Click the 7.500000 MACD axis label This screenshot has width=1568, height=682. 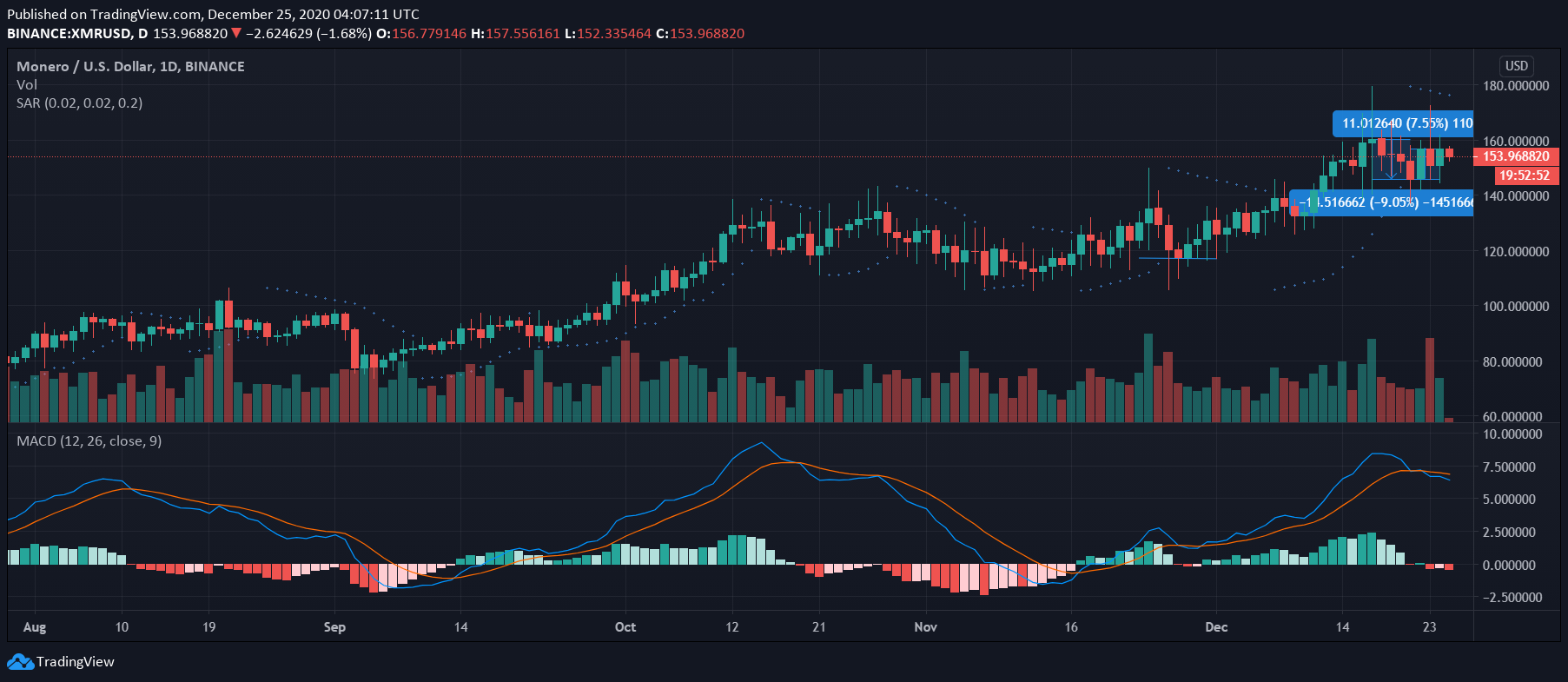coord(1509,467)
